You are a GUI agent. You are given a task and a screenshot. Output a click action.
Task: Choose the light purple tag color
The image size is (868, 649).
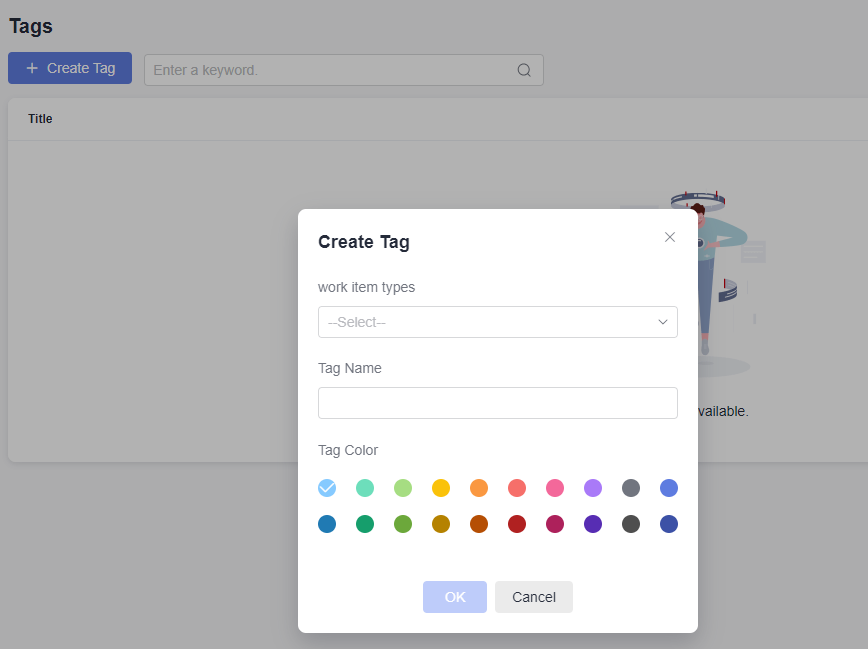593,488
